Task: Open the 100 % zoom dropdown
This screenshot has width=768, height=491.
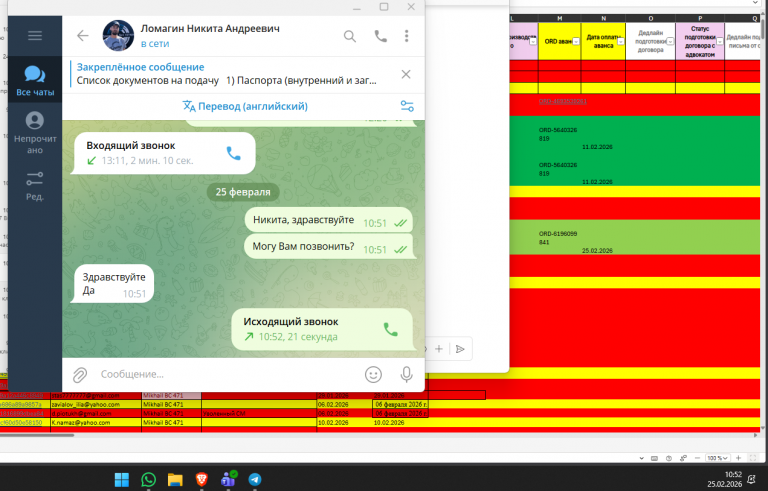Action: (x=718, y=458)
